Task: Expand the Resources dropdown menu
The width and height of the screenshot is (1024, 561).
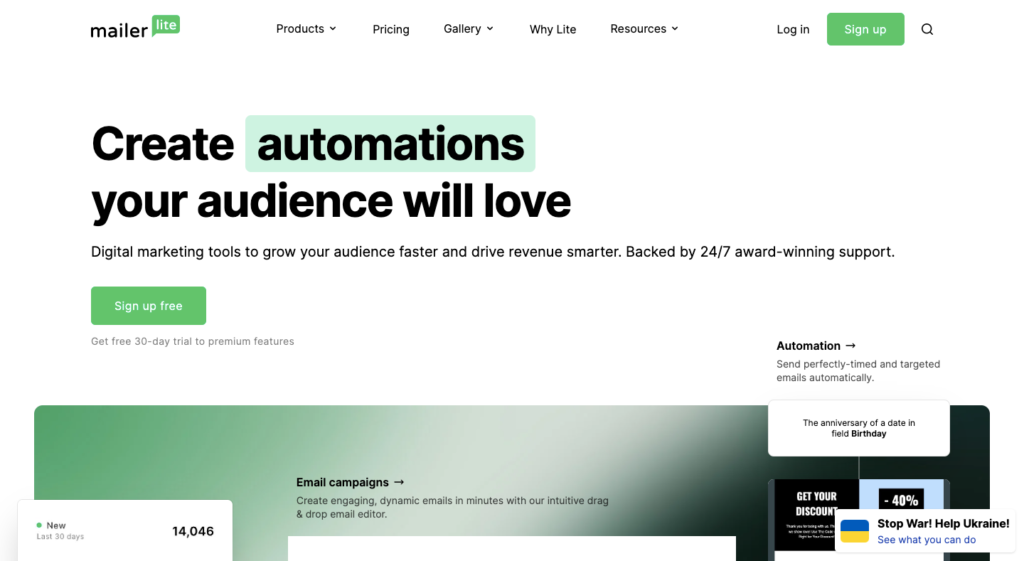Action: 644,29
